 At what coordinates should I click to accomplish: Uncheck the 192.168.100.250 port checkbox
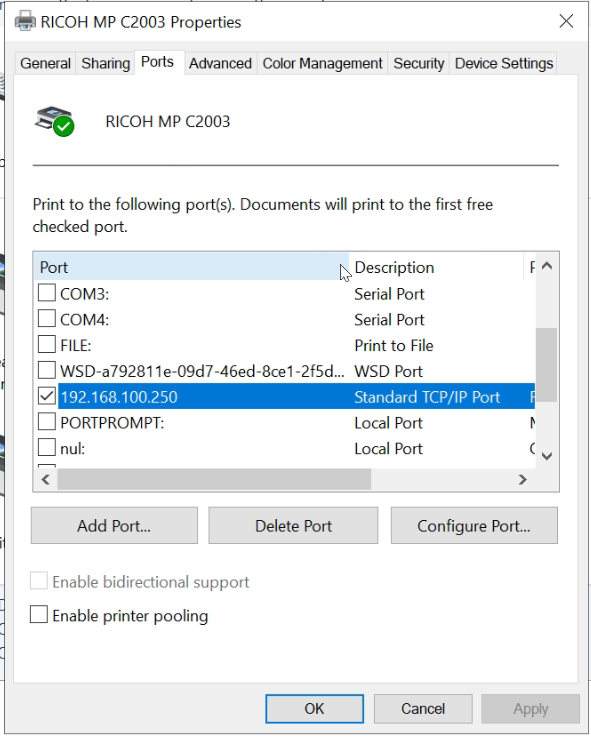tap(47, 396)
